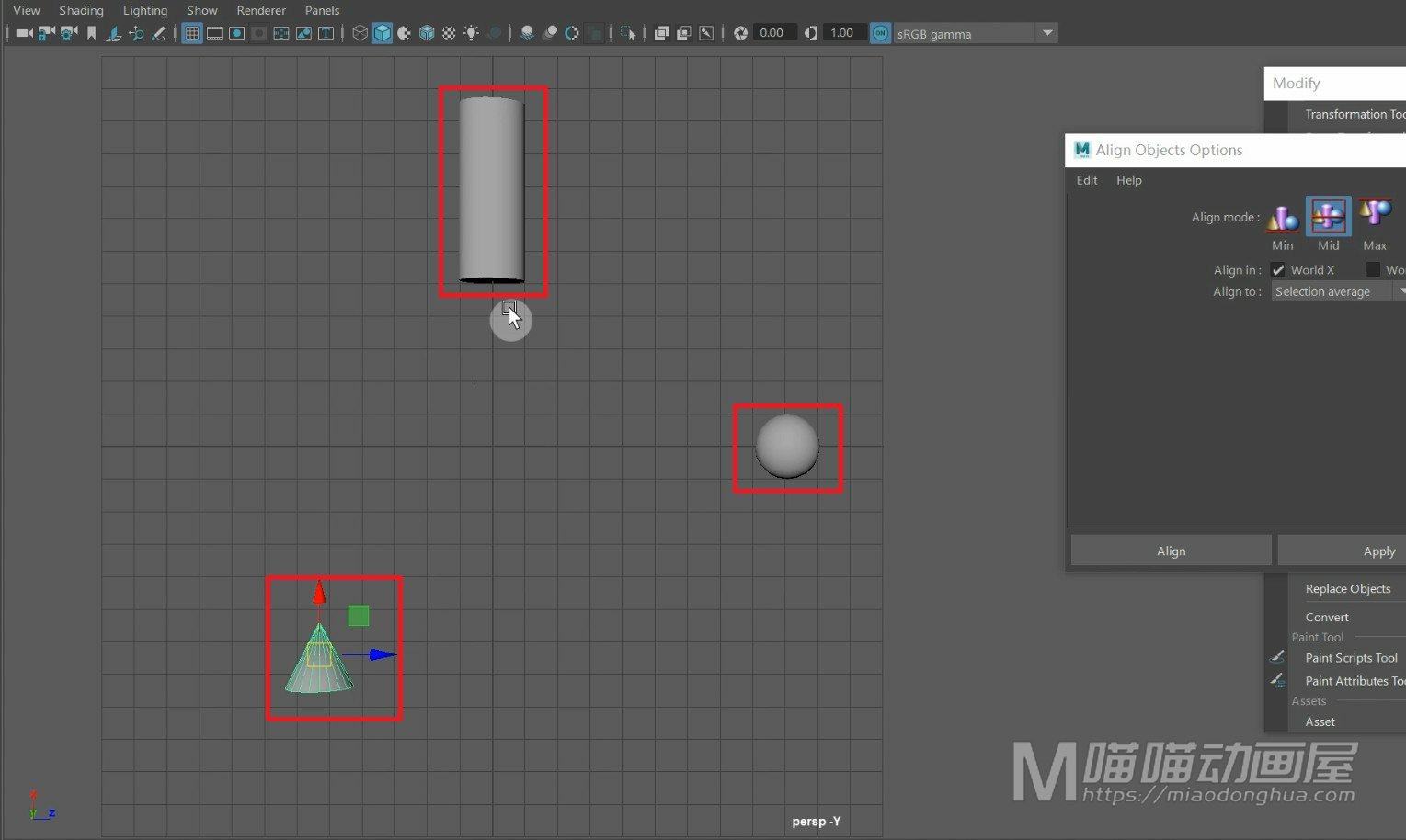The image size is (1406, 840).
Task: Select the Paint Scripts Tool item
Action: tap(1352, 657)
